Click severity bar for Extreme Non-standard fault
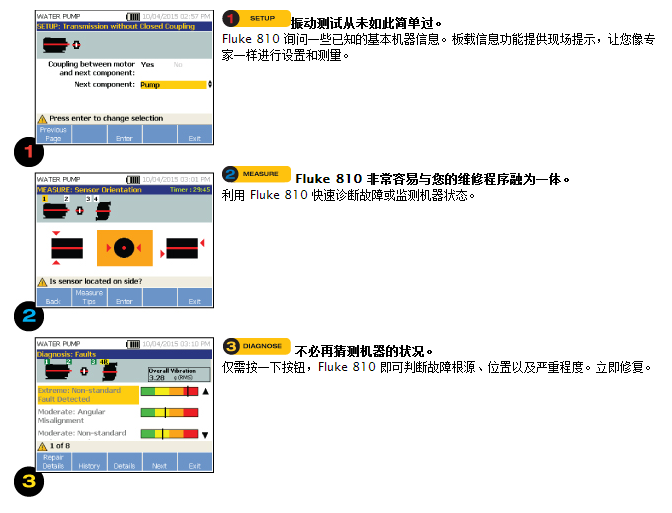 (170, 392)
